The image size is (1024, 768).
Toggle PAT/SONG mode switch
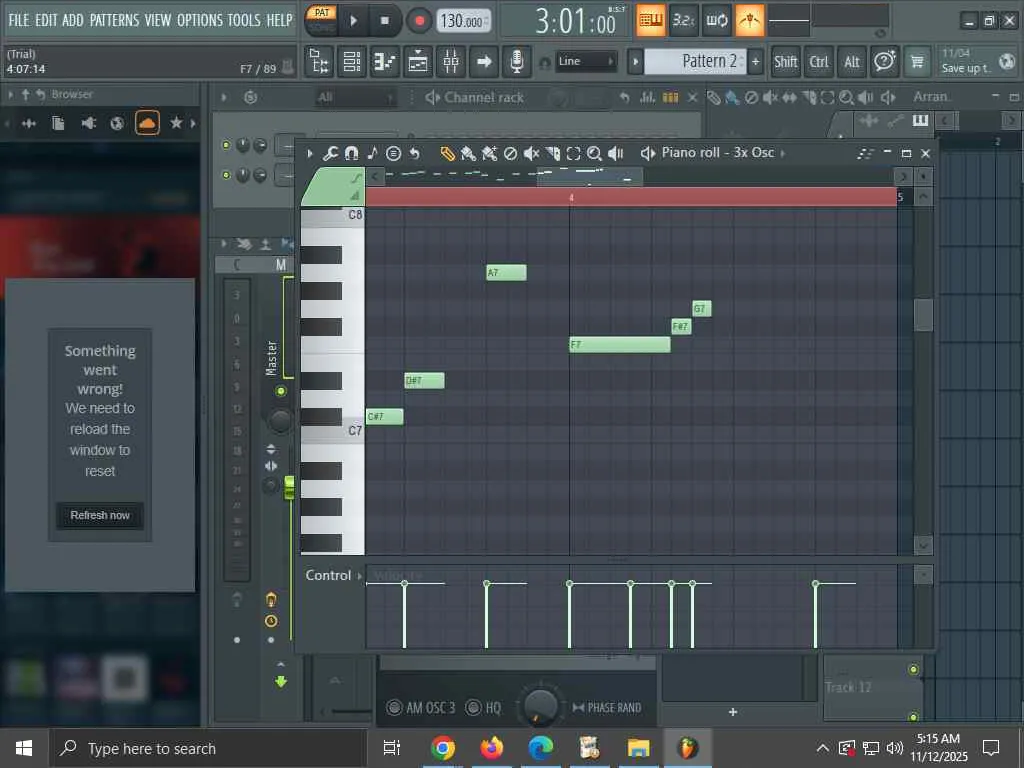tap(321, 20)
